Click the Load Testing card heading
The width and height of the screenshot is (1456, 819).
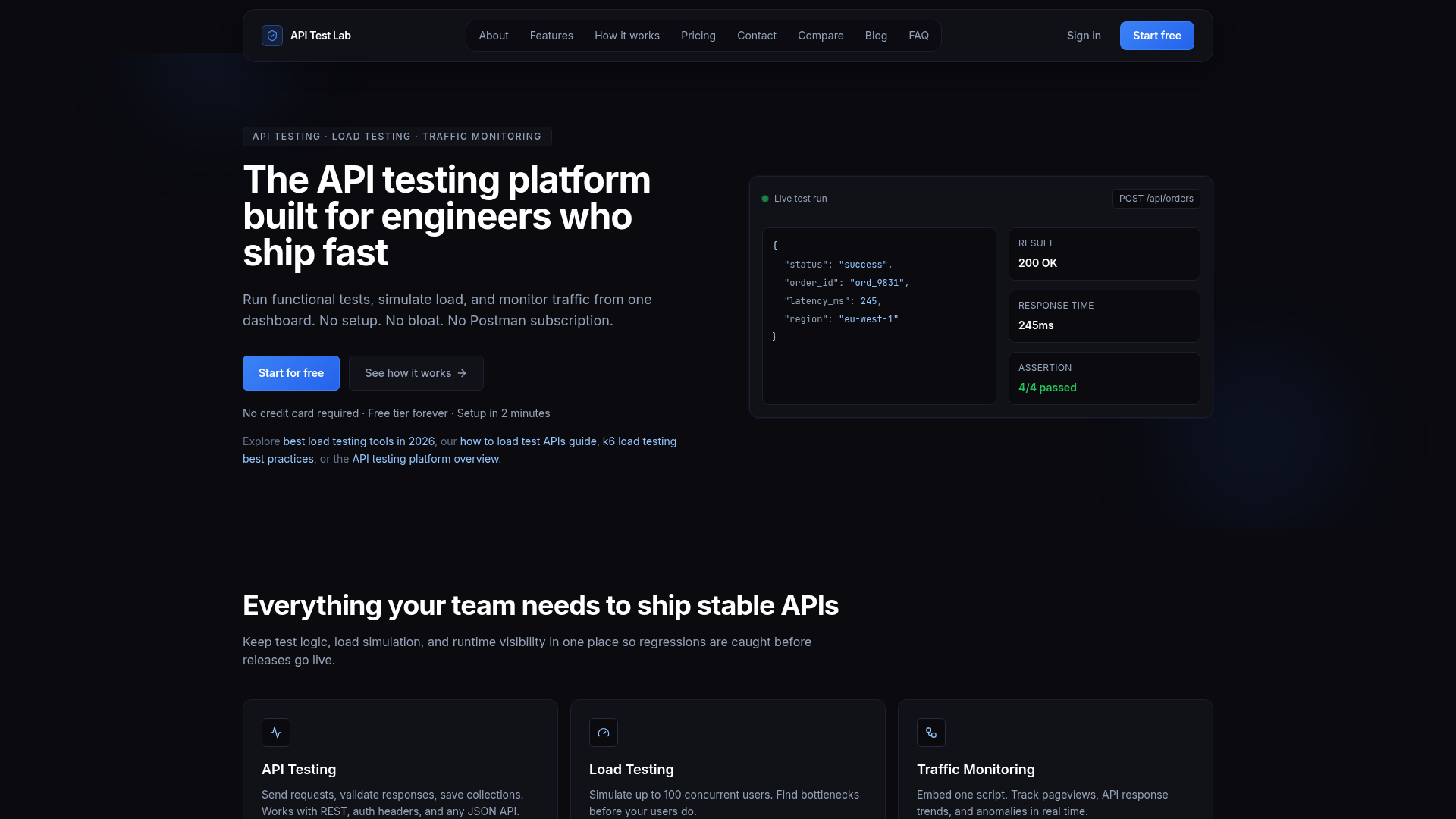(631, 770)
